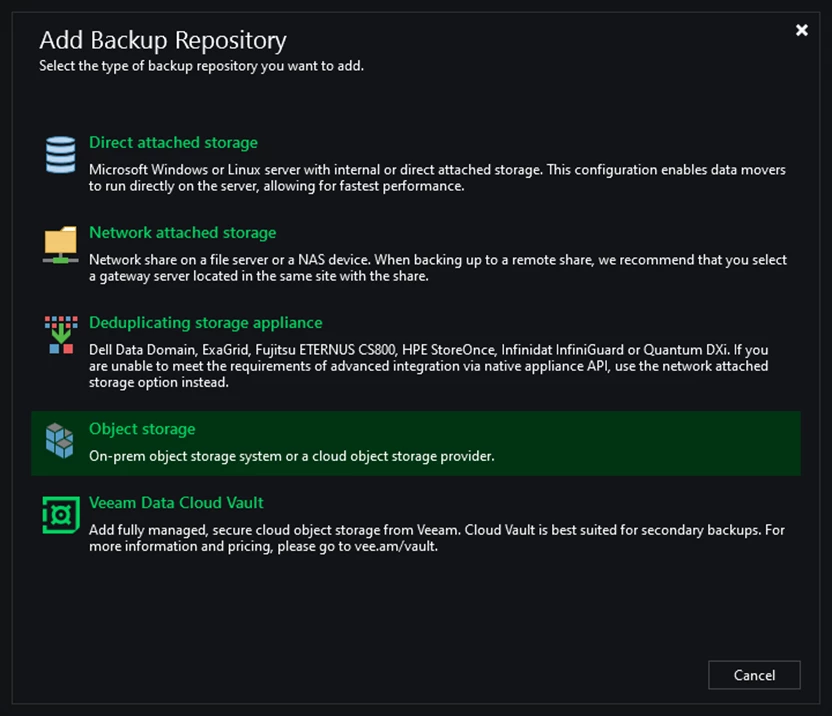Select the Direct attached storage heading
This screenshot has width=832, height=716.
(x=173, y=142)
